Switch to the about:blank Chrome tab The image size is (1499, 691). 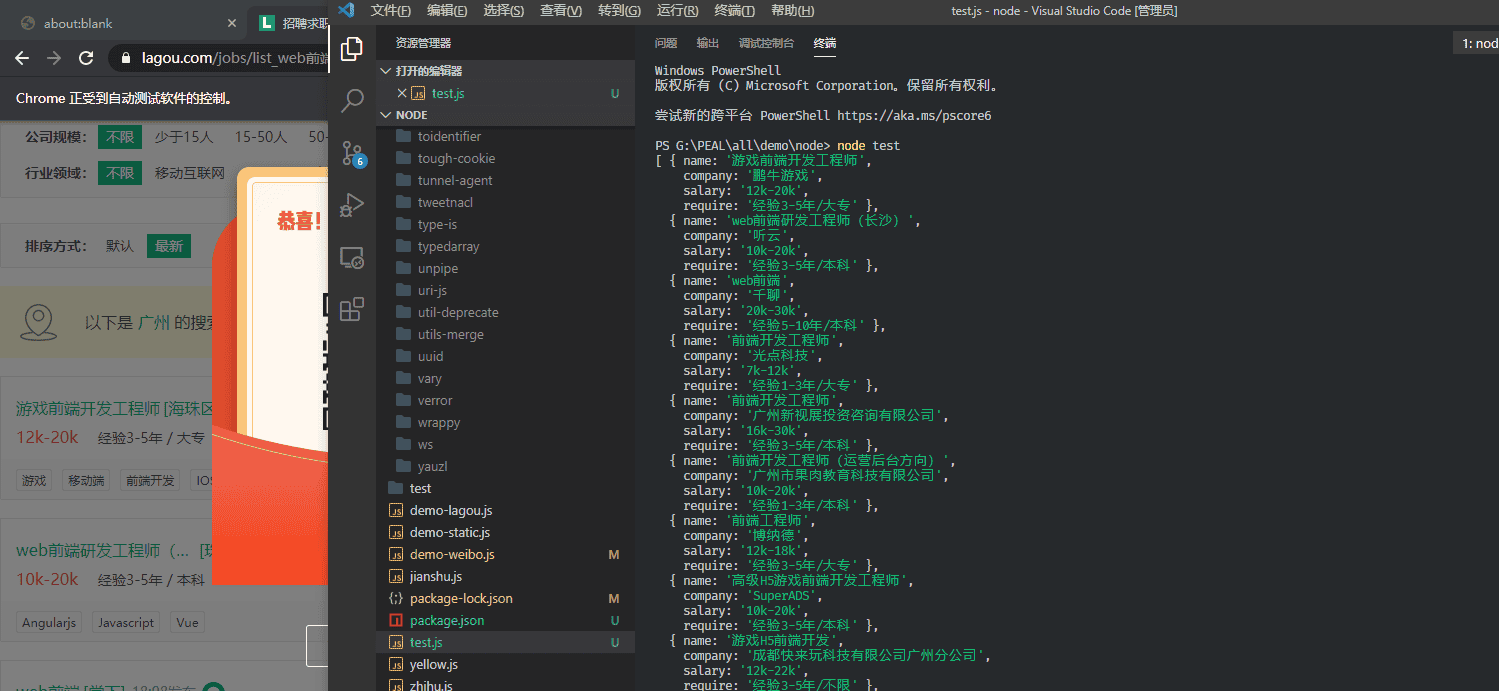125,23
